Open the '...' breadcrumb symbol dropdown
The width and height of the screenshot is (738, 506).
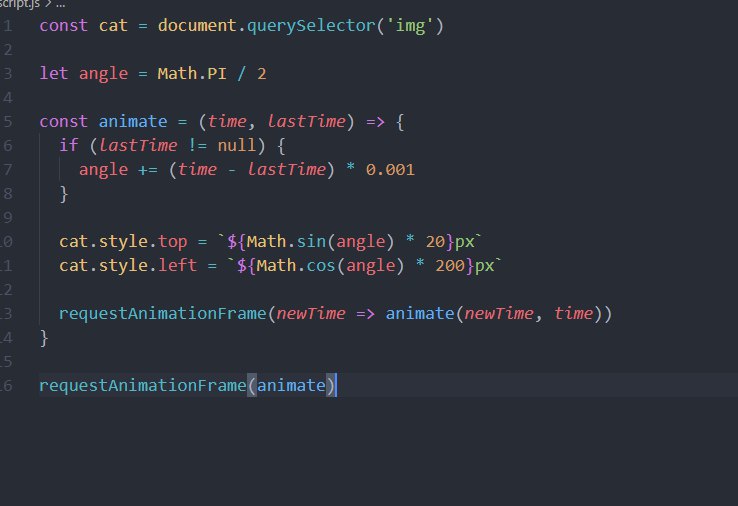(61, 4)
